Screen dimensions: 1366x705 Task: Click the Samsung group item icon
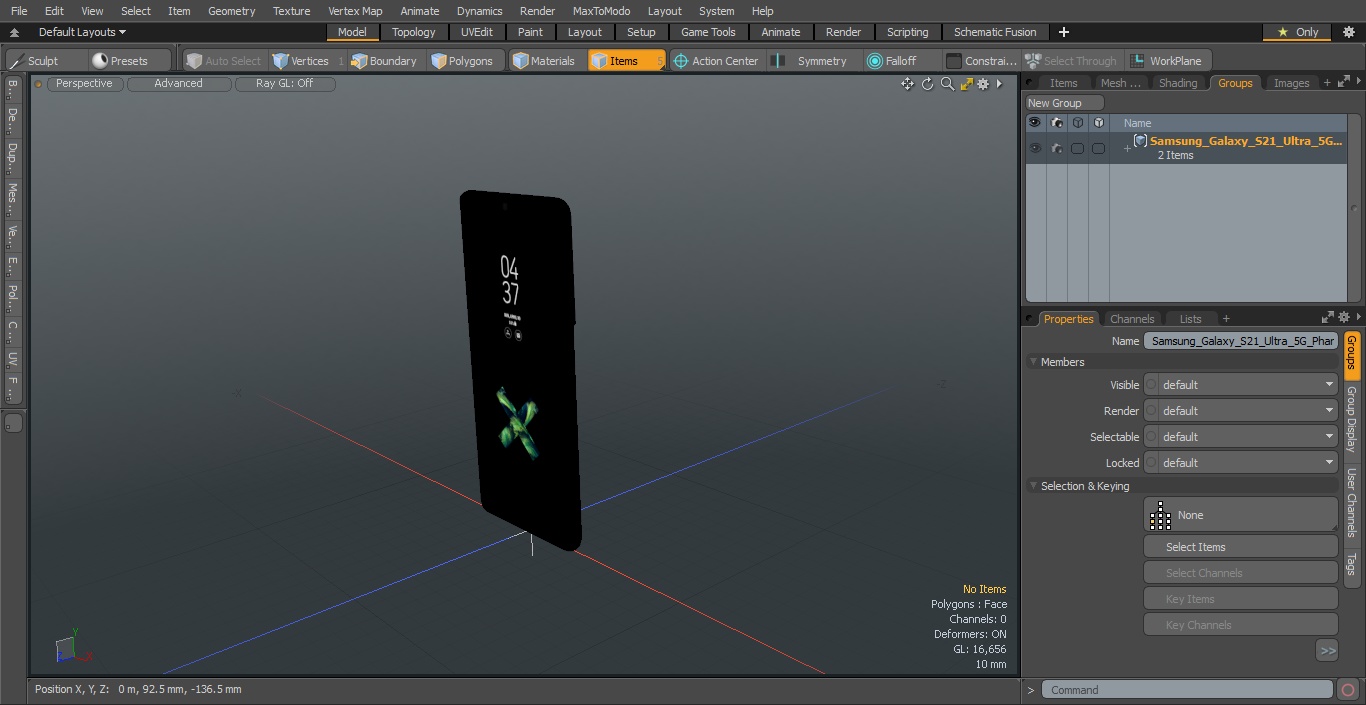click(x=1140, y=141)
